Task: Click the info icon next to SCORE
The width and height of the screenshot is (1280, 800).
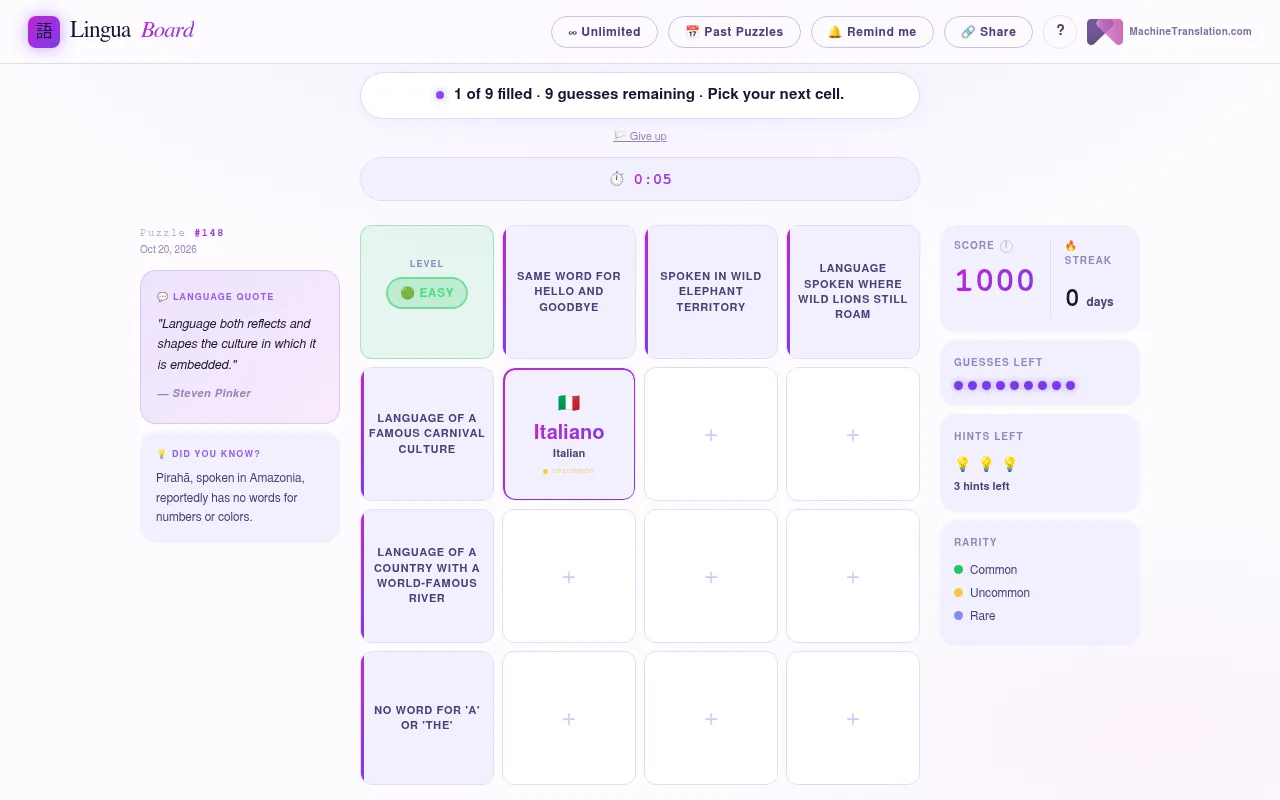Action: [x=1006, y=246]
